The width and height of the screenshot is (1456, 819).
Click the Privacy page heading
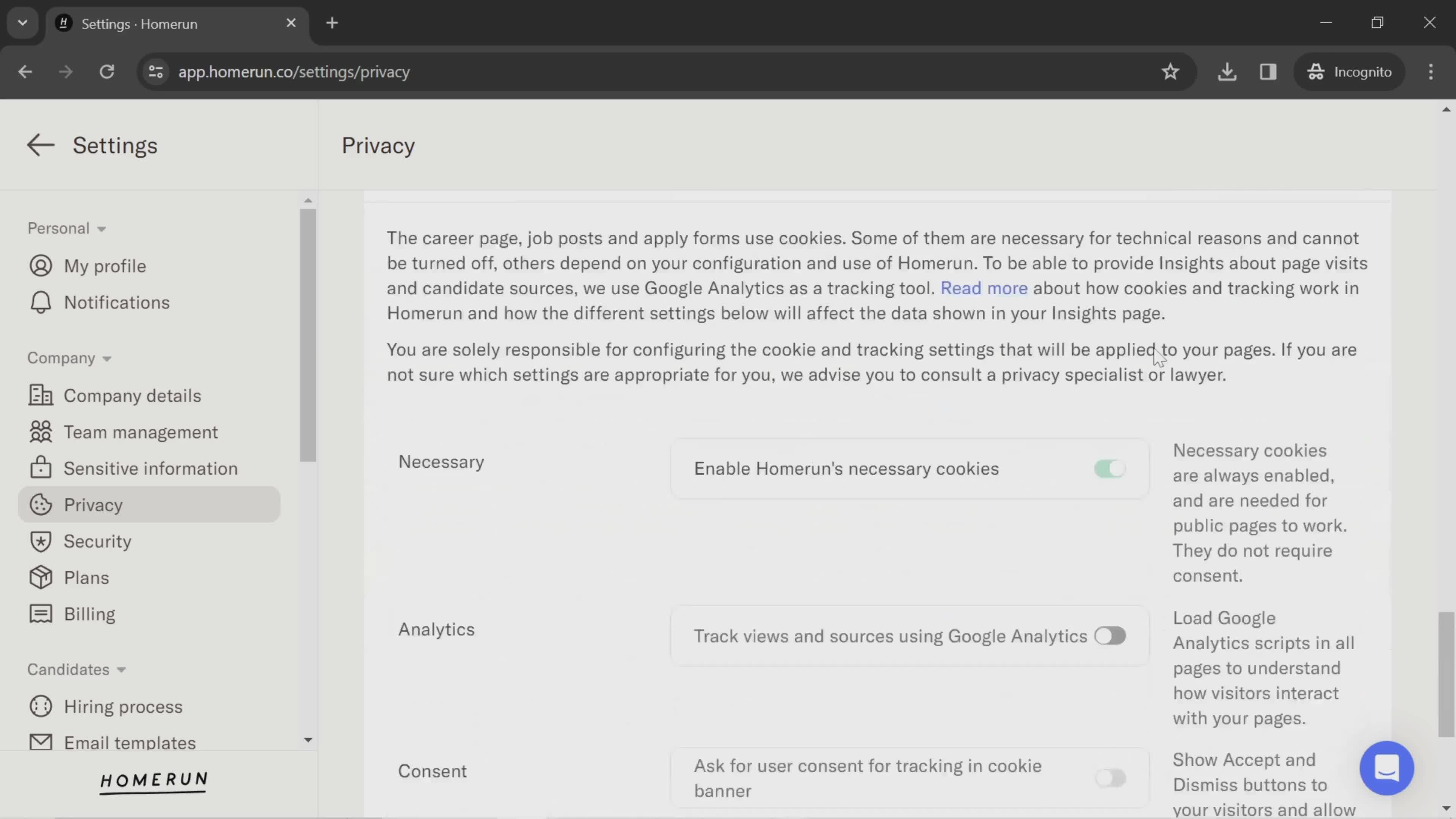pos(378,145)
